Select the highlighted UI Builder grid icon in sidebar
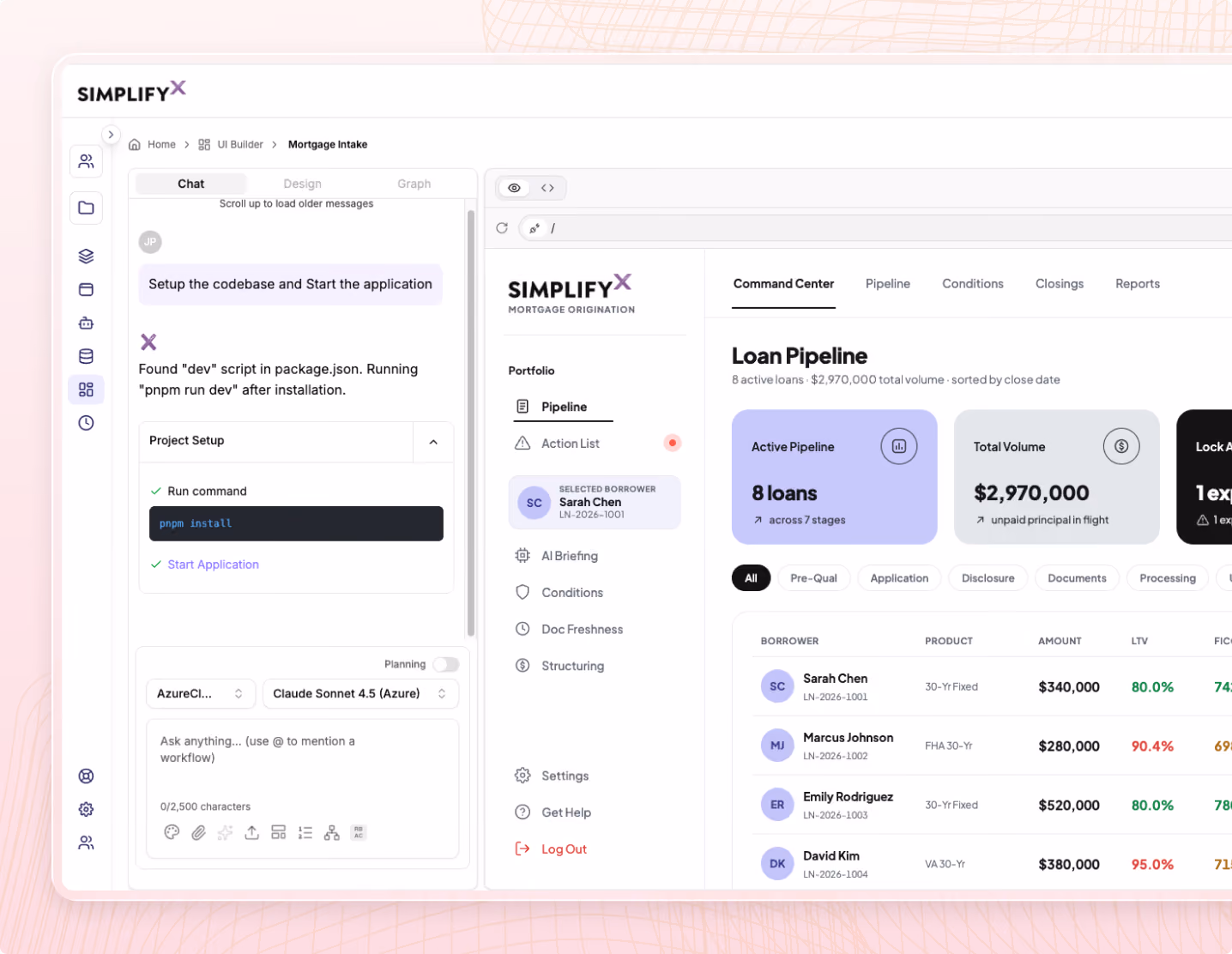 click(86, 389)
